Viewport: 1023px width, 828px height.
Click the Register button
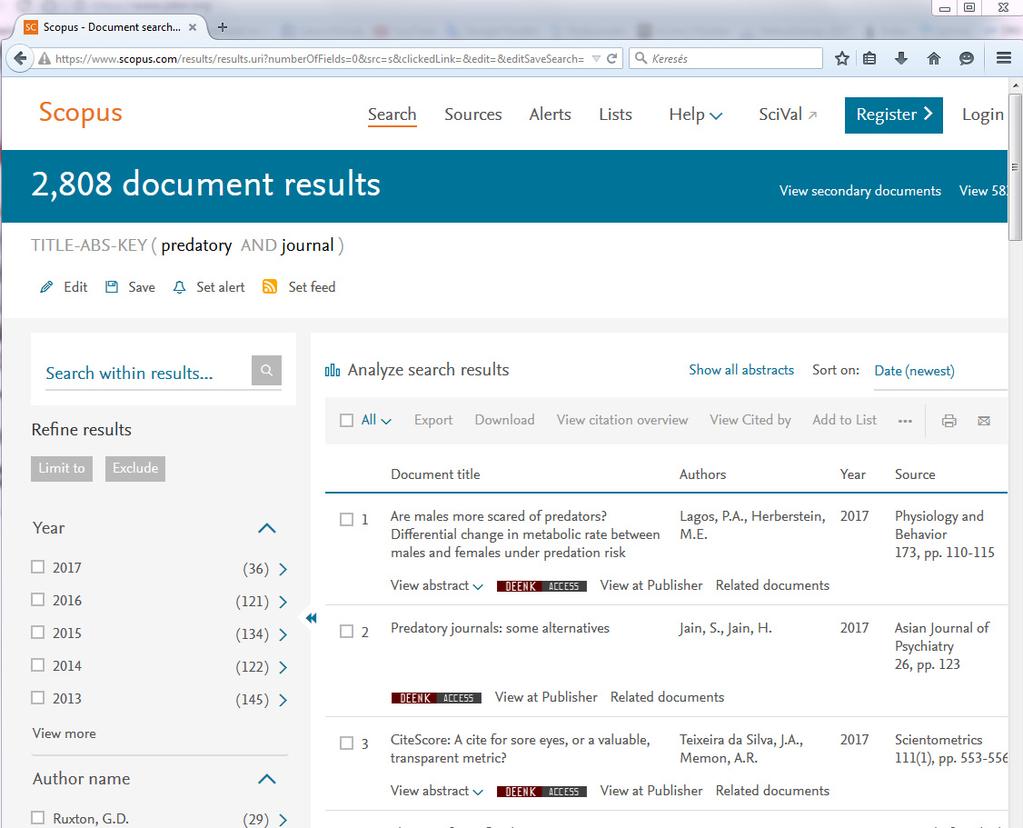point(893,115)
